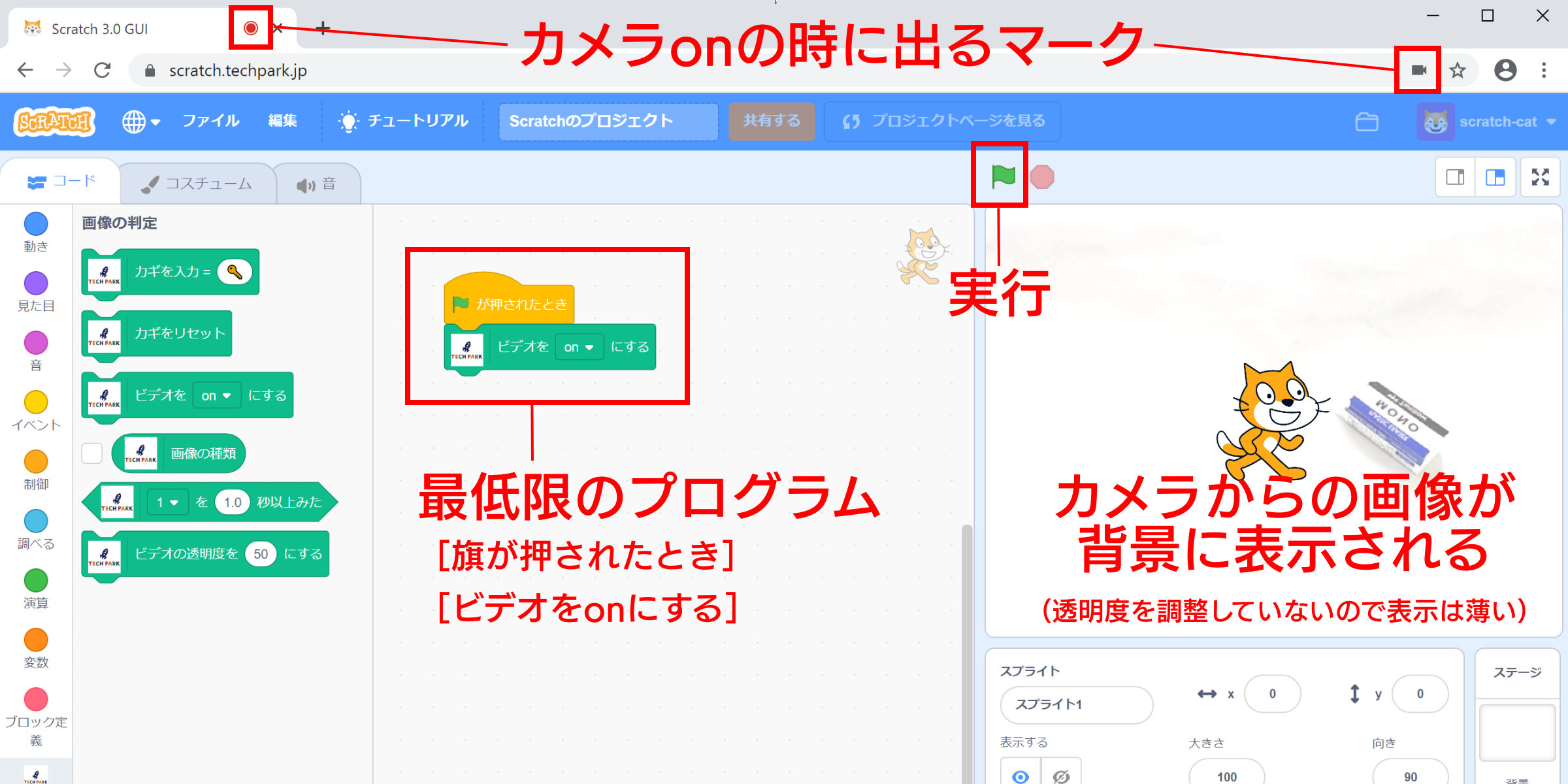
Task: Click the red stop sign to halt scripts
Action: (x=1043, y=176)
